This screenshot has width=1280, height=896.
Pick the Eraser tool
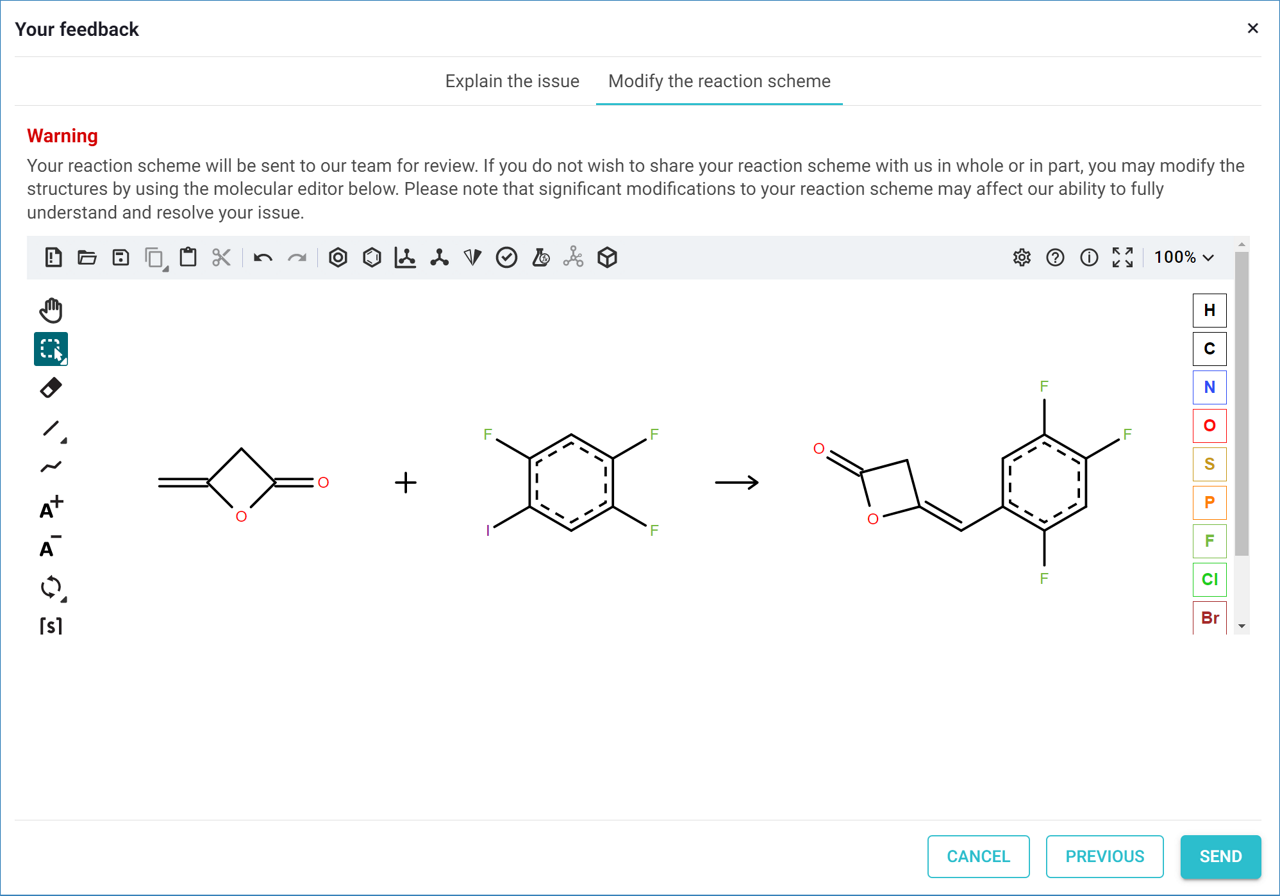click(x=51, y=388)
